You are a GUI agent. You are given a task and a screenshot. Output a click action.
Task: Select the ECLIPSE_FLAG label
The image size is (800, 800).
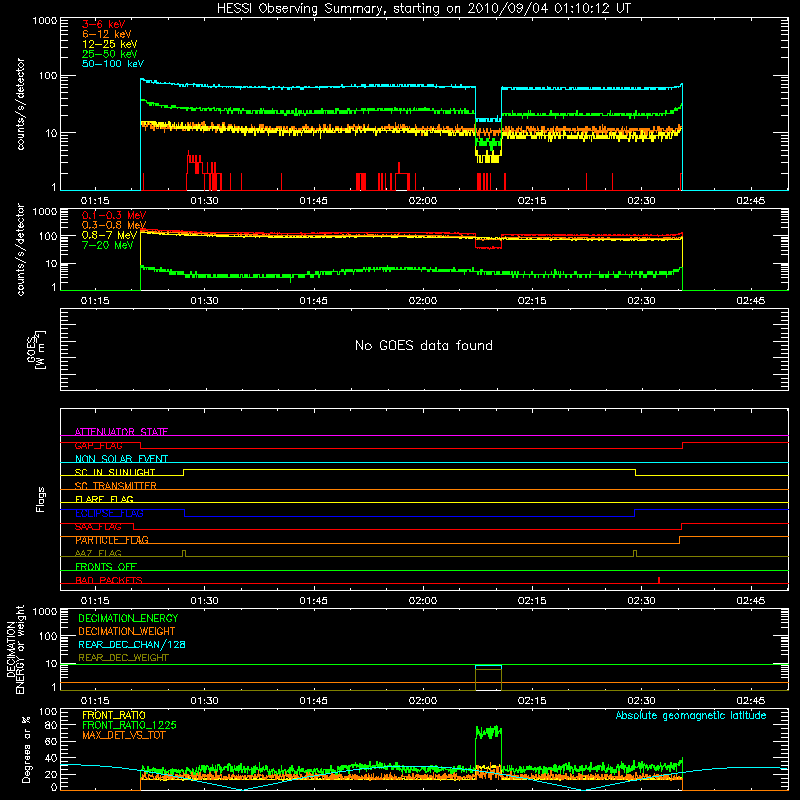pos(109,513)
